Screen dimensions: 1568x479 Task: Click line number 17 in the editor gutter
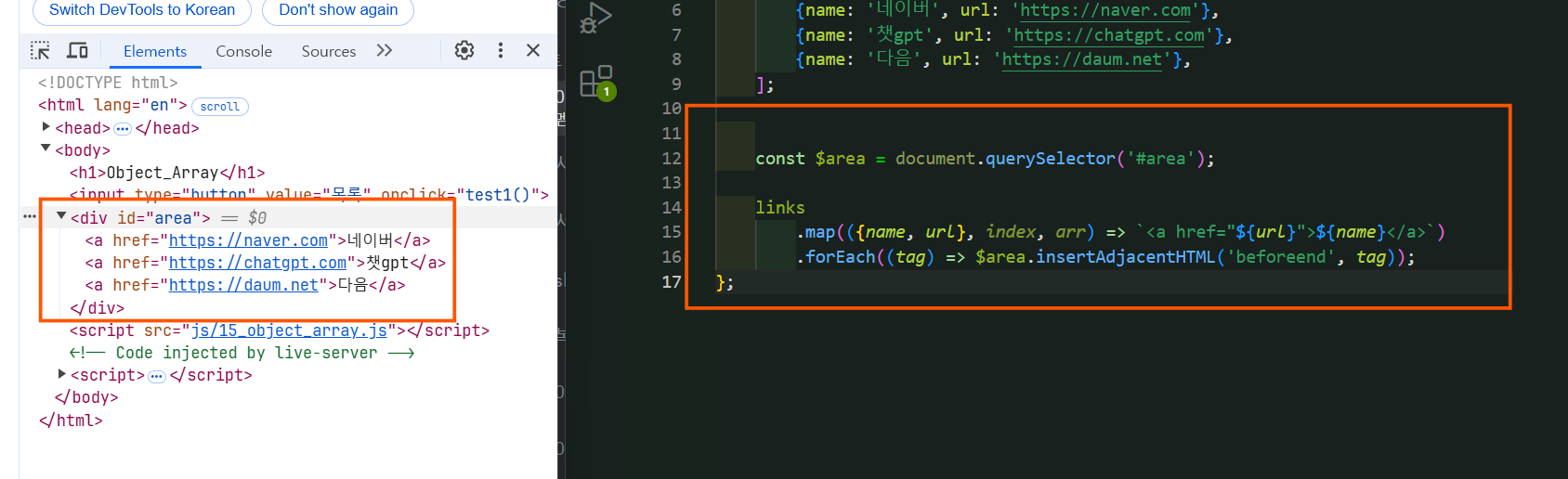click(x=671, y=281)
